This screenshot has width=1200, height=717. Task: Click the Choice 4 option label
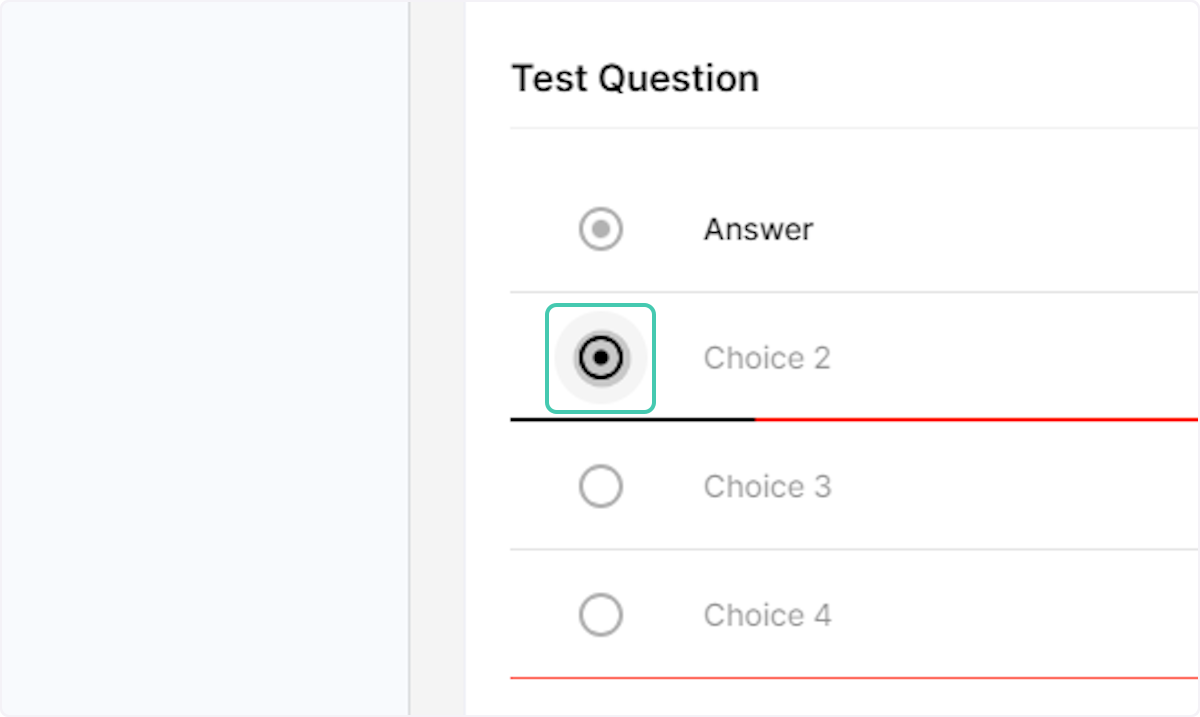(766, 615)
